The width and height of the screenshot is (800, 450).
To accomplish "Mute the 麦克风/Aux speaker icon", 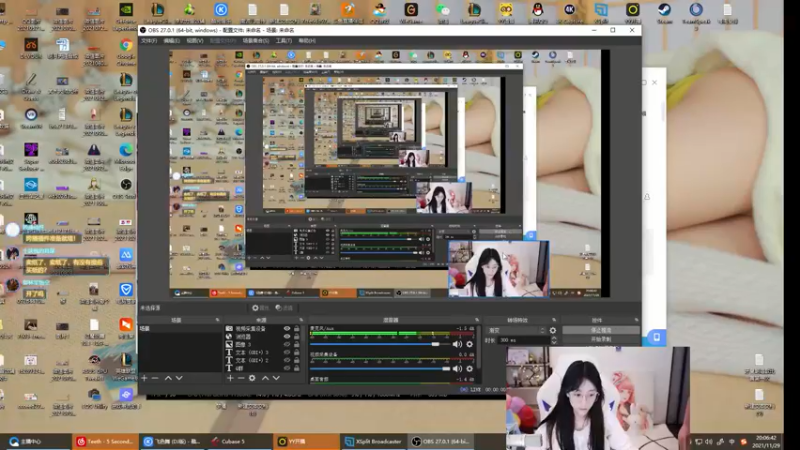I will coord(457,344).
